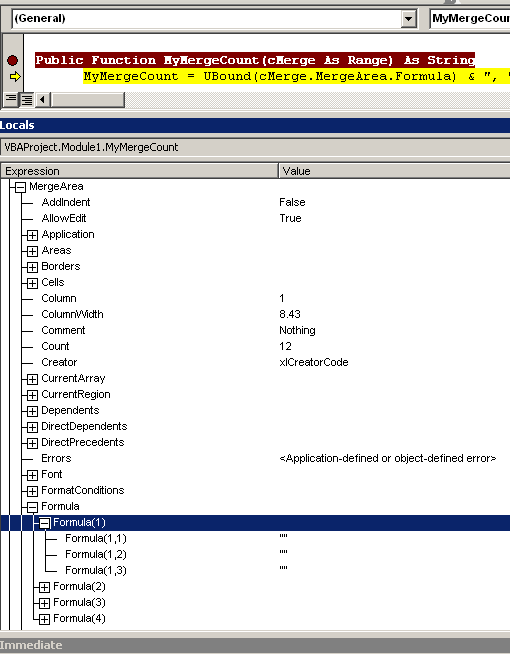Collapse the Formula node
510x654 pixels.
point(33,508)
